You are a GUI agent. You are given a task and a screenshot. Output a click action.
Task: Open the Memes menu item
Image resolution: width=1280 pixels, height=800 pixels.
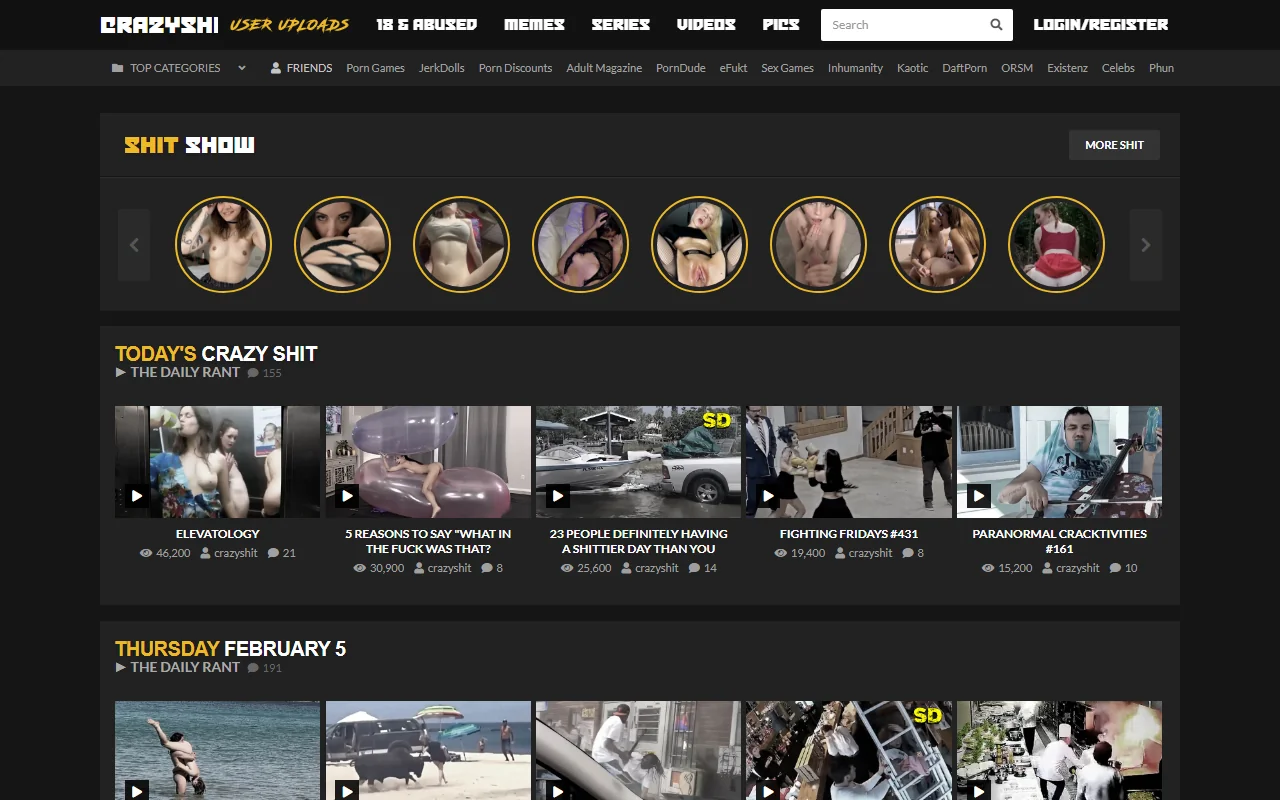click(534, 25)
